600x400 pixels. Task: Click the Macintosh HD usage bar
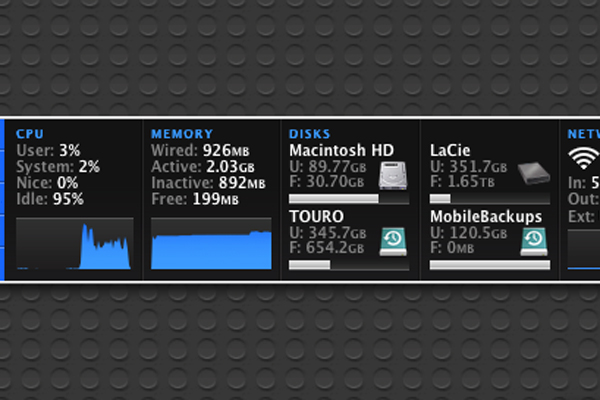tap(349, 198)
